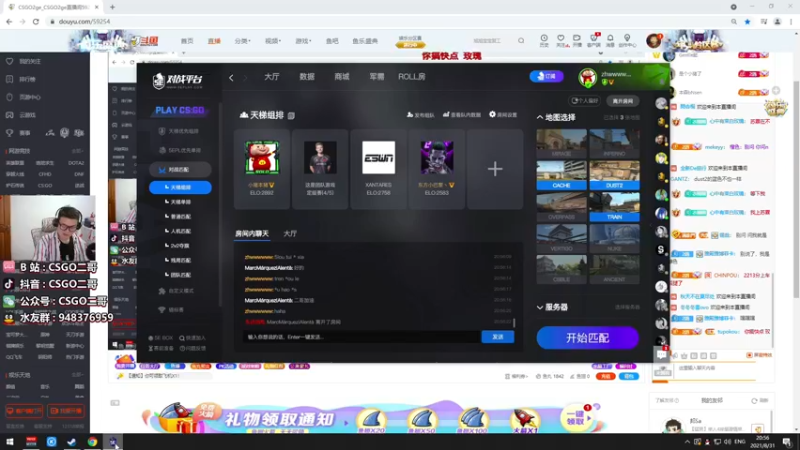Expand the 对战匹配 sidebar group
Screen dimensions: 800x450
pyautogui.click(x=180, y=169)
